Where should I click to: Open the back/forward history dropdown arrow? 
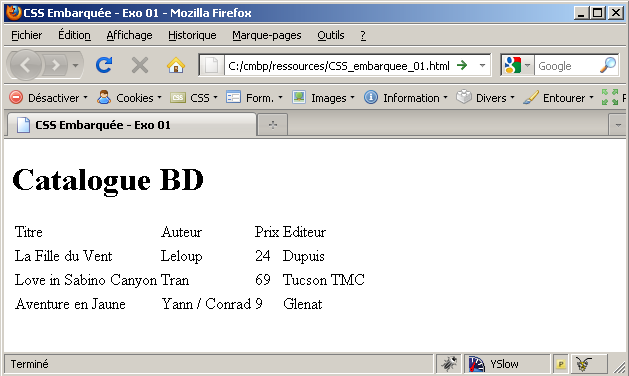click(75, 65)
